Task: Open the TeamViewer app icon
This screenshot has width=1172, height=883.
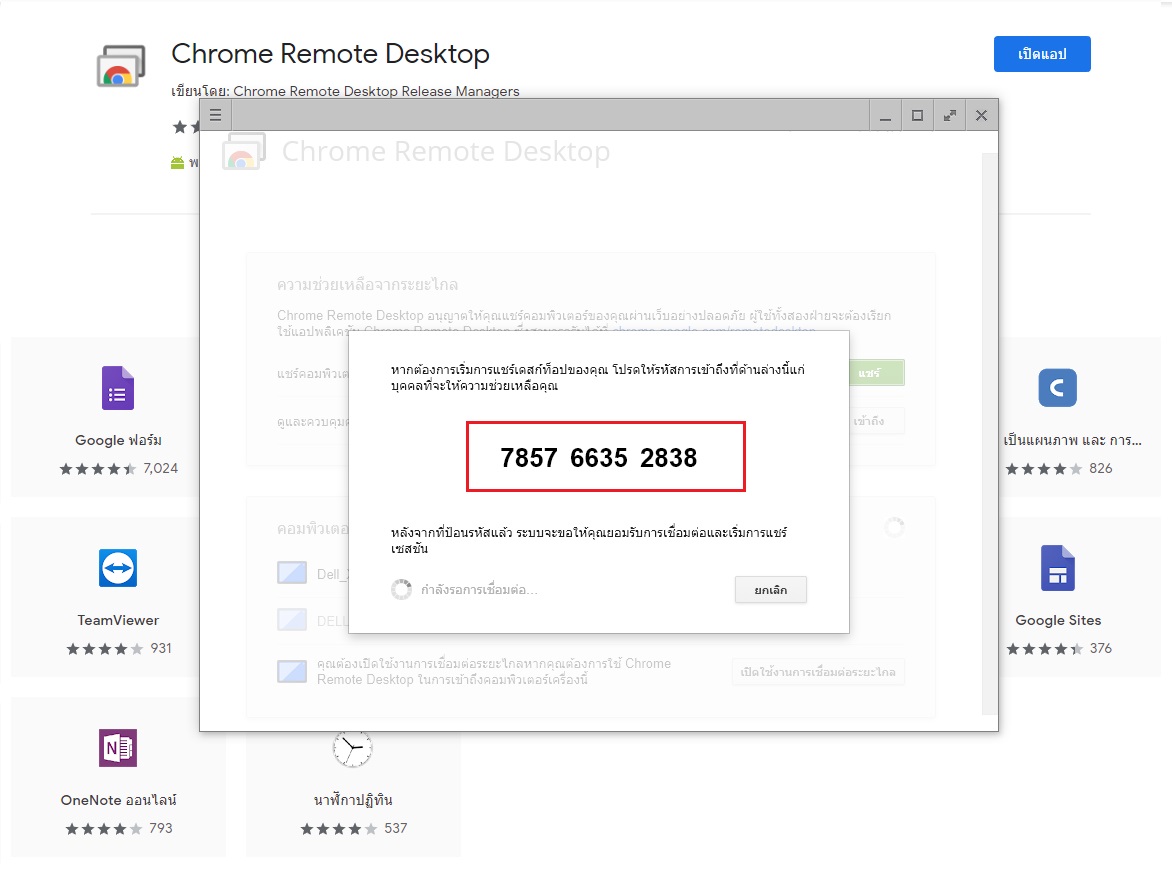Action: pyautogui.click(x=118, y=568)
